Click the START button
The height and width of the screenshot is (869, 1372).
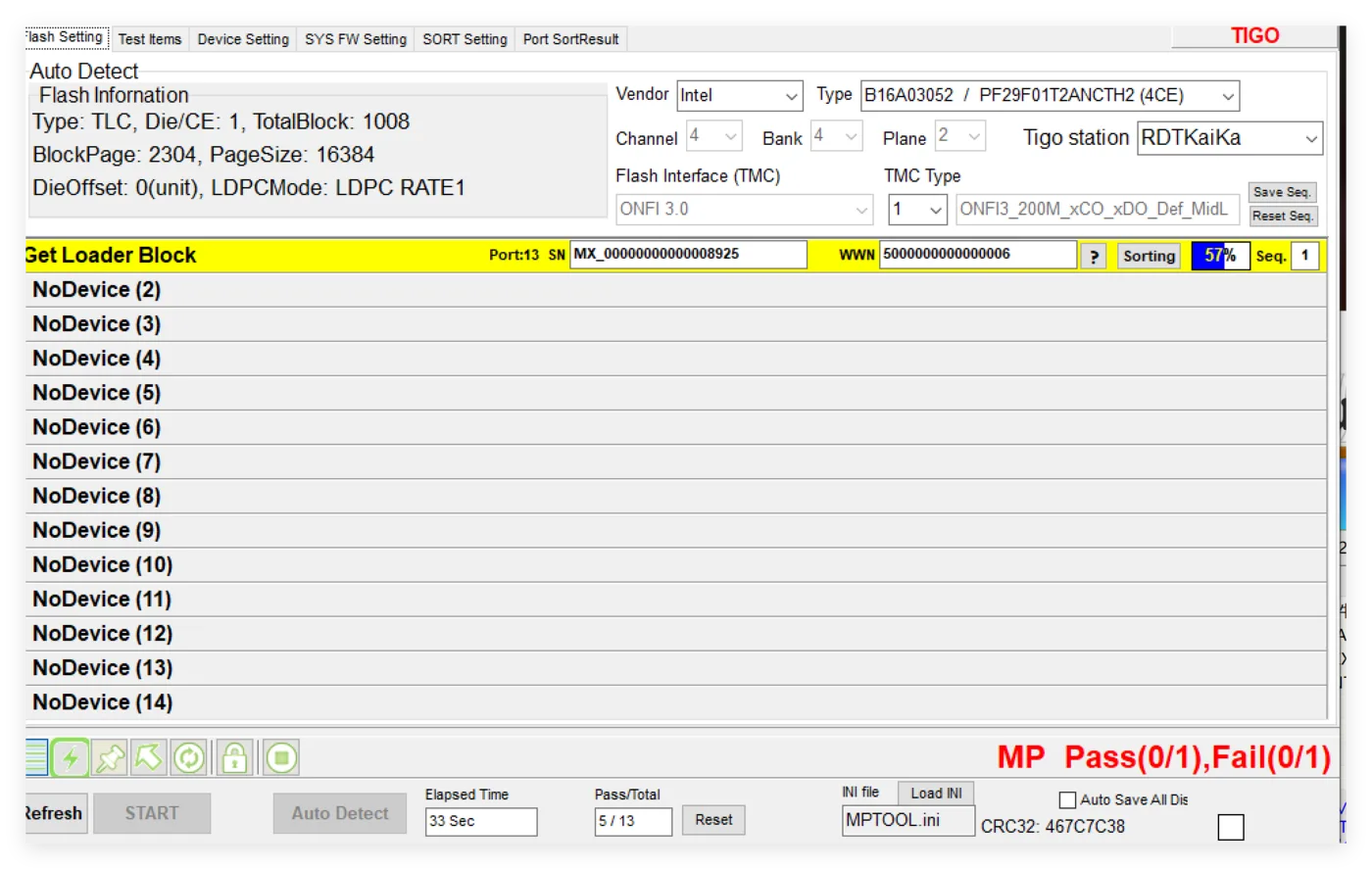[152, 813]
